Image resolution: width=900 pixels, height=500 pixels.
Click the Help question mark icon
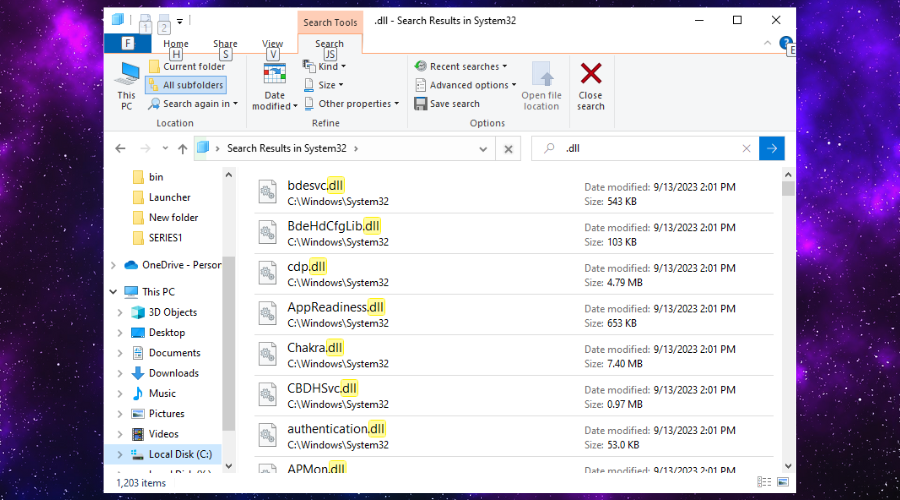785,42
